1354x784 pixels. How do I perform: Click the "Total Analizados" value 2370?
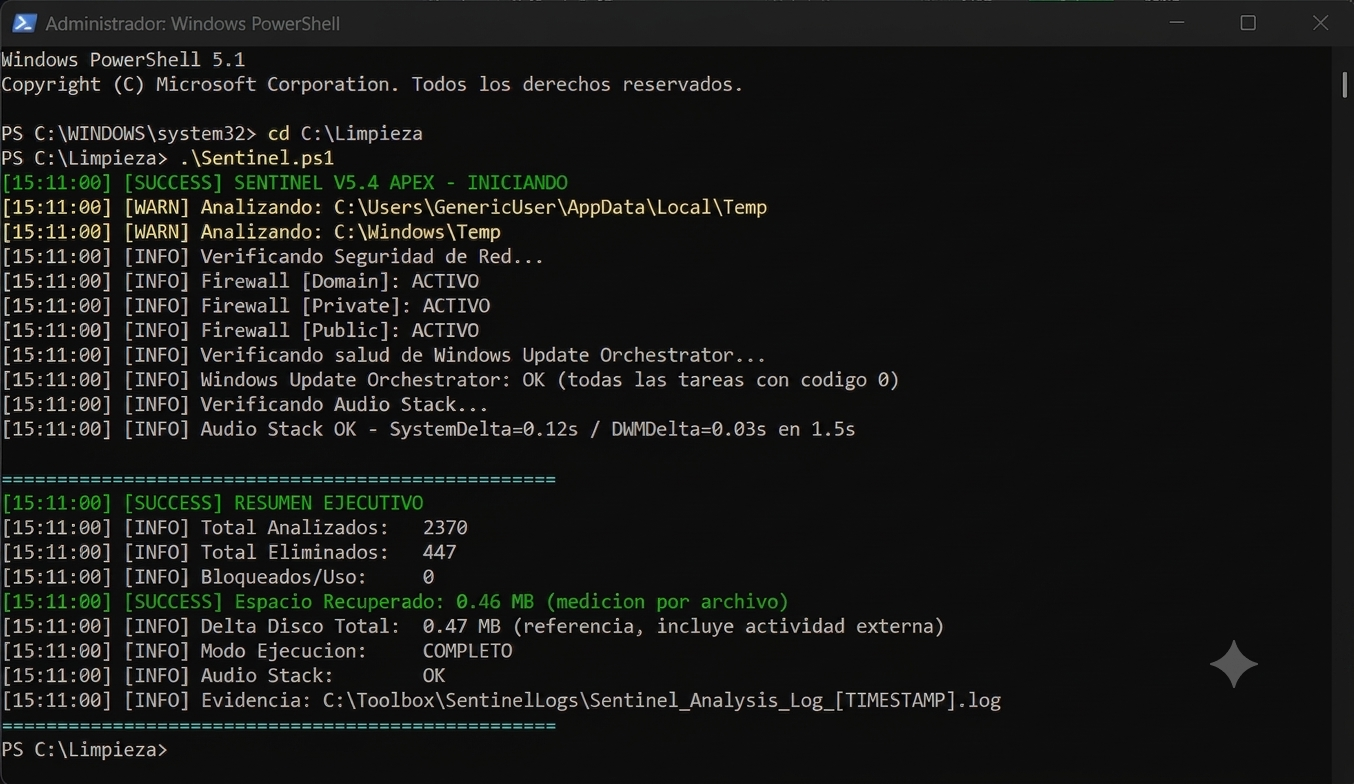[x=445, y=528]
